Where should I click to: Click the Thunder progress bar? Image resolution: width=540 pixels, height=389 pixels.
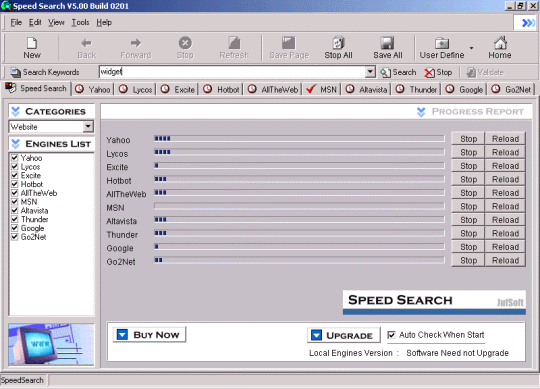click(x=299, y=233)
